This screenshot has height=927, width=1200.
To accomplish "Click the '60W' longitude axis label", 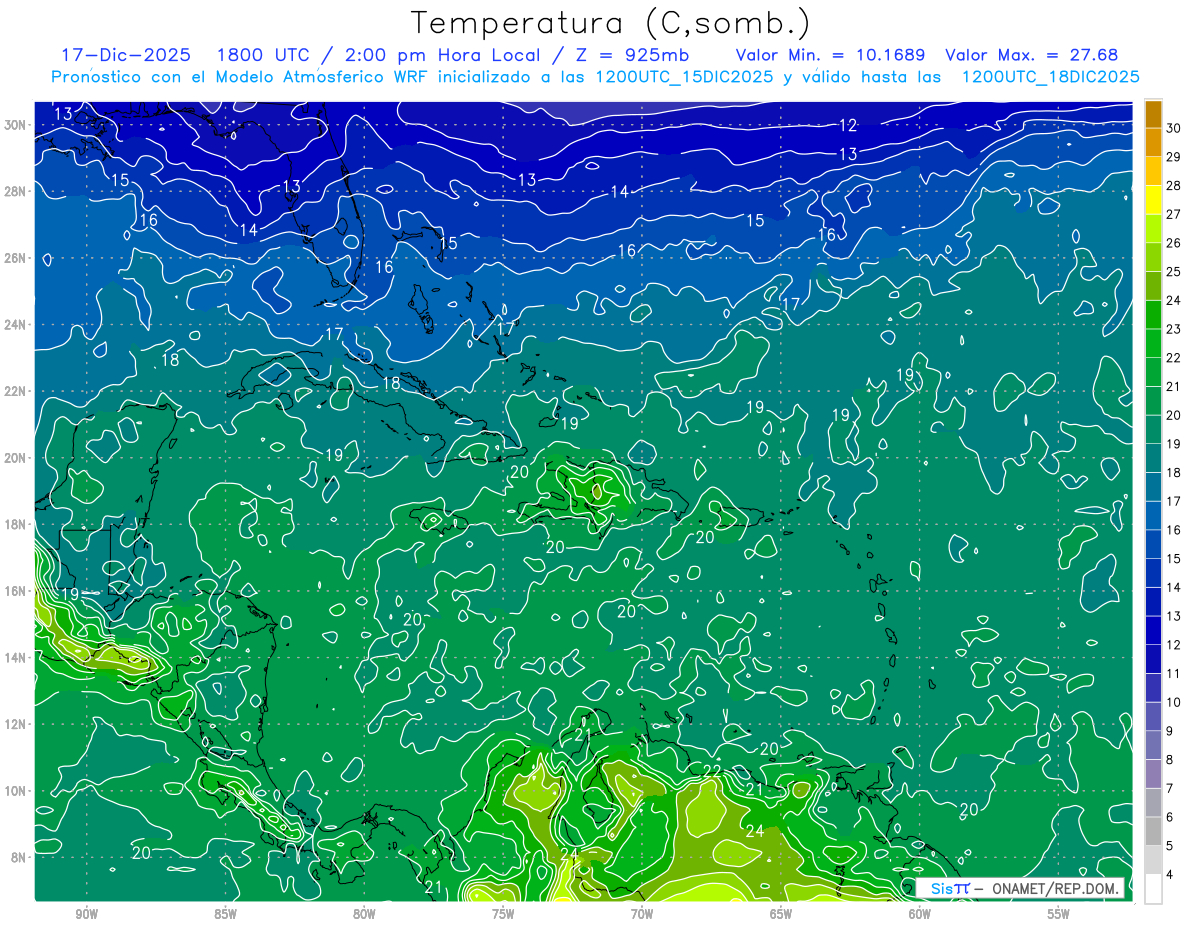I will pyautogui.click(x=920, y=914).
